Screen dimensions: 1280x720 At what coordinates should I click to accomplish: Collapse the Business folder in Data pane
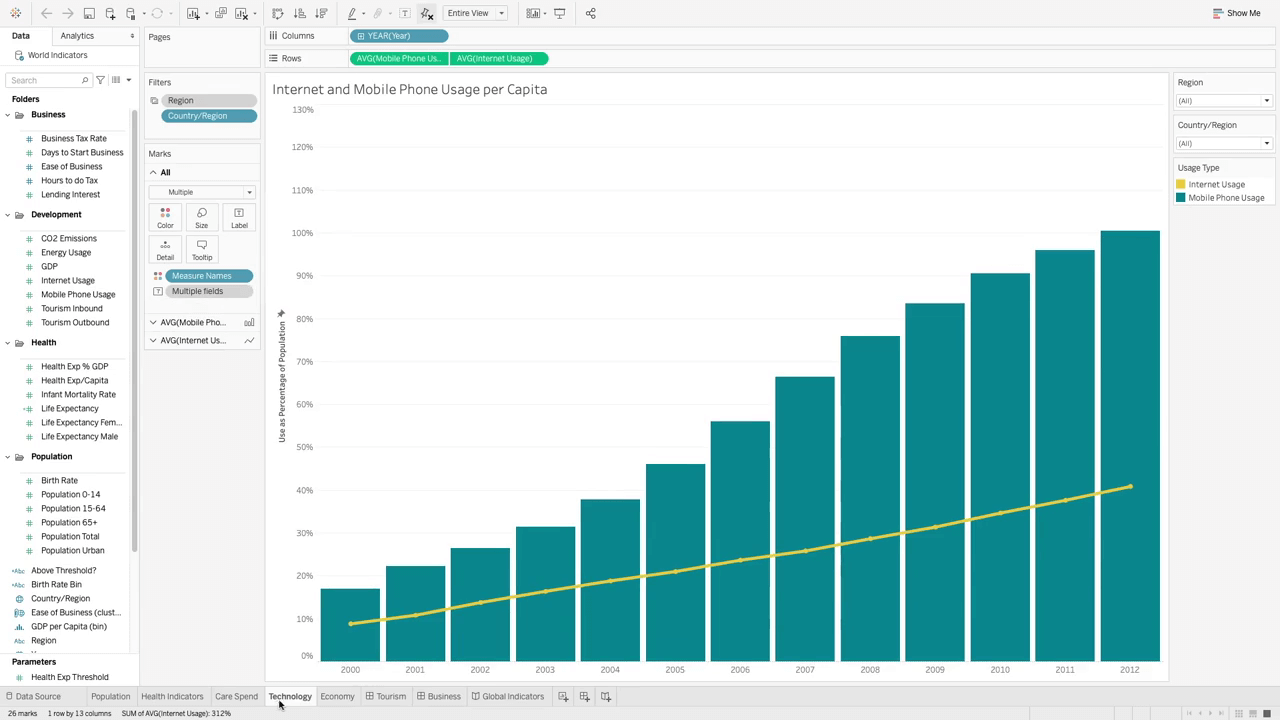click(8, 114)
